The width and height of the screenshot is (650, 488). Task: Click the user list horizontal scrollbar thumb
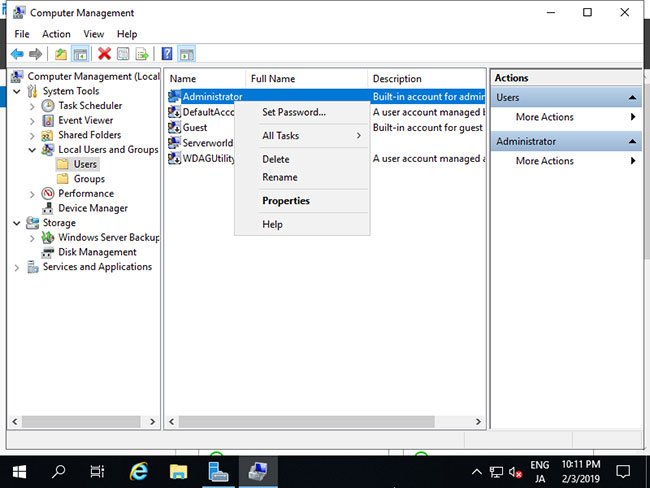pos(306,422)
